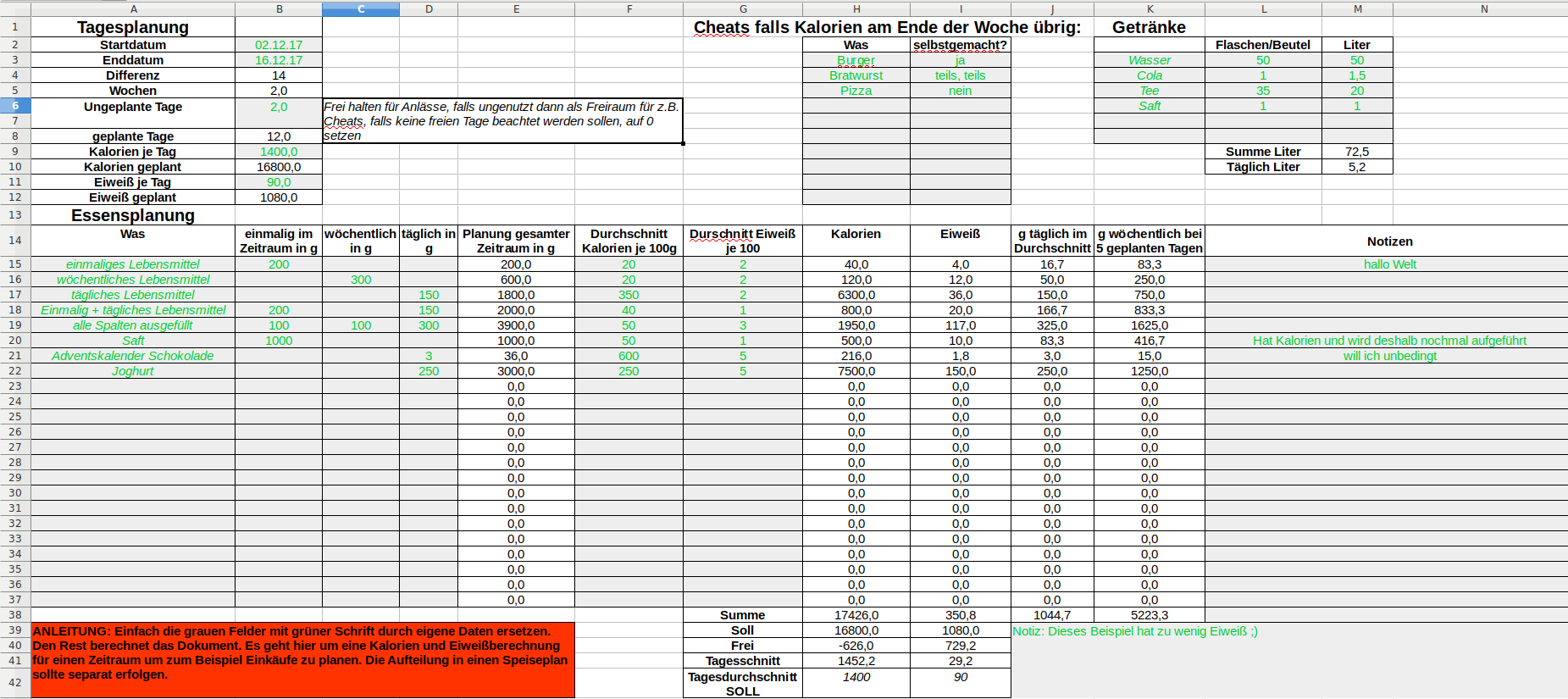Click the column N header
The width and height of the screenshot is (1568, 699).
(1483, 8)
